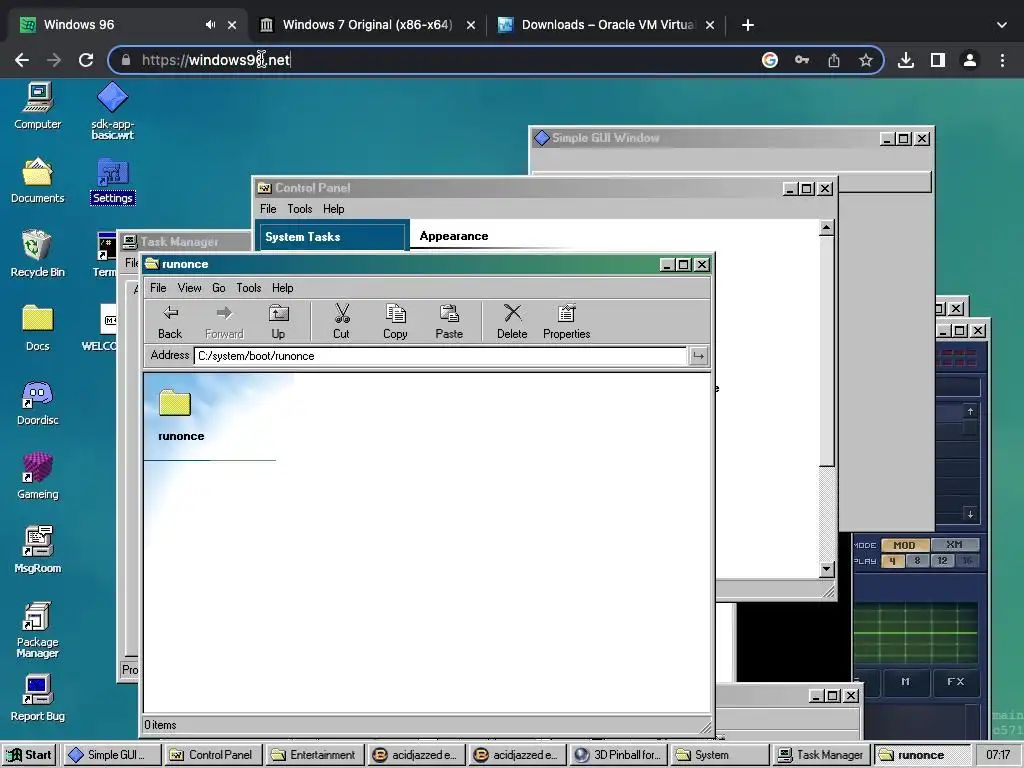Set tracker play channels to 12
1024x768 pixels.
point(942,561)
